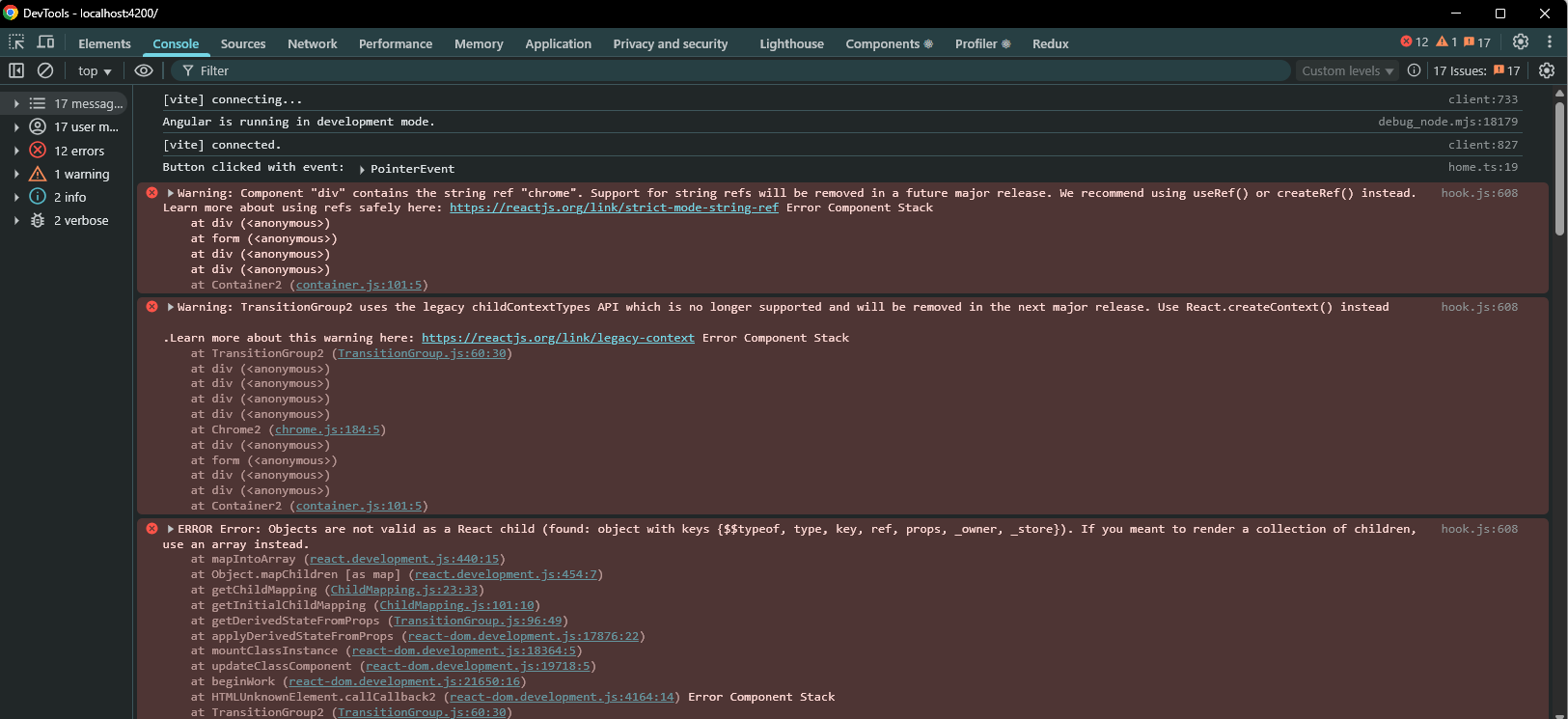Select the 17 messages list icon

pos(38,103)
